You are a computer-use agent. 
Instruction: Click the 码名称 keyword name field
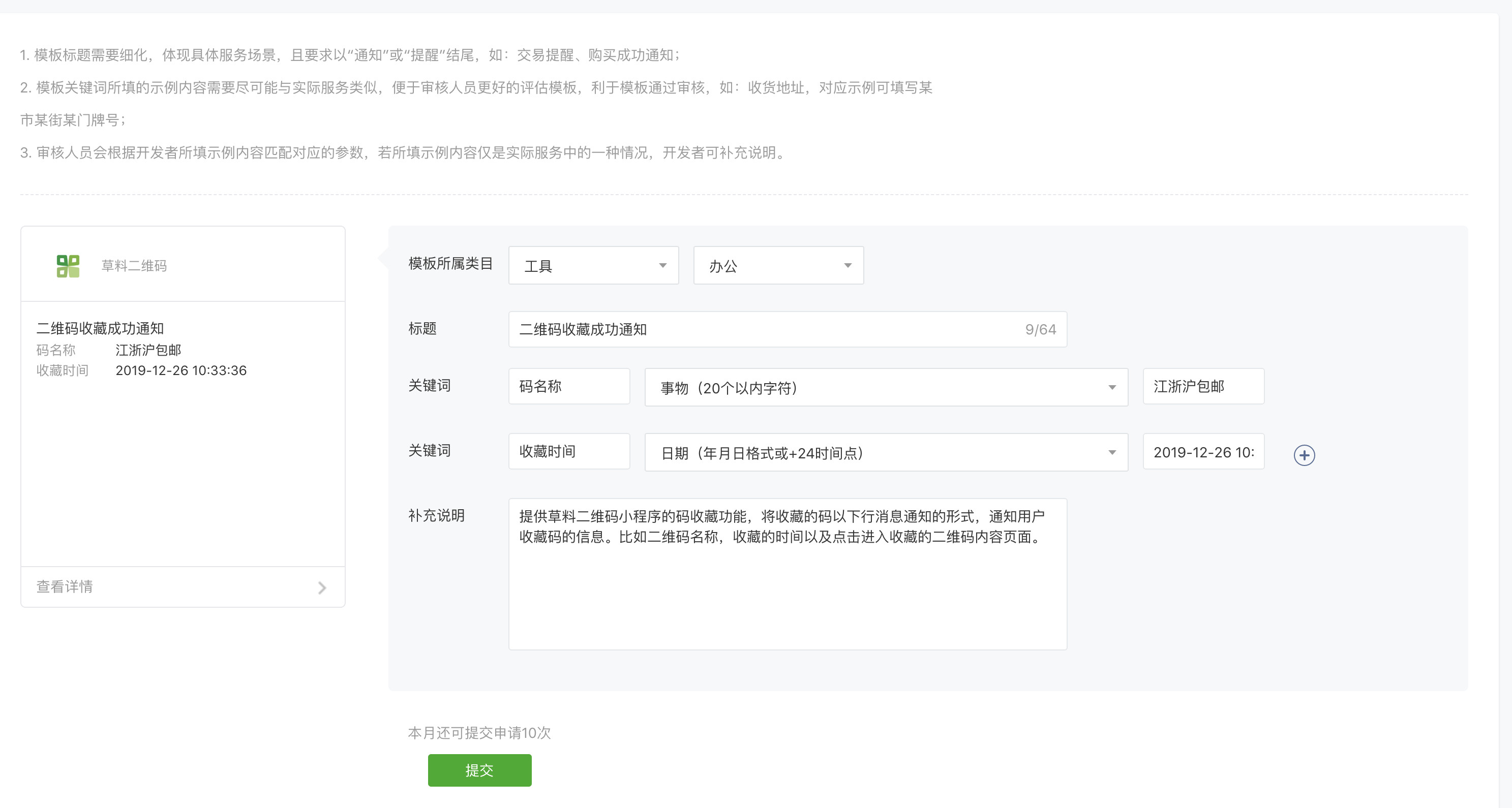click(x=569, y=386)
